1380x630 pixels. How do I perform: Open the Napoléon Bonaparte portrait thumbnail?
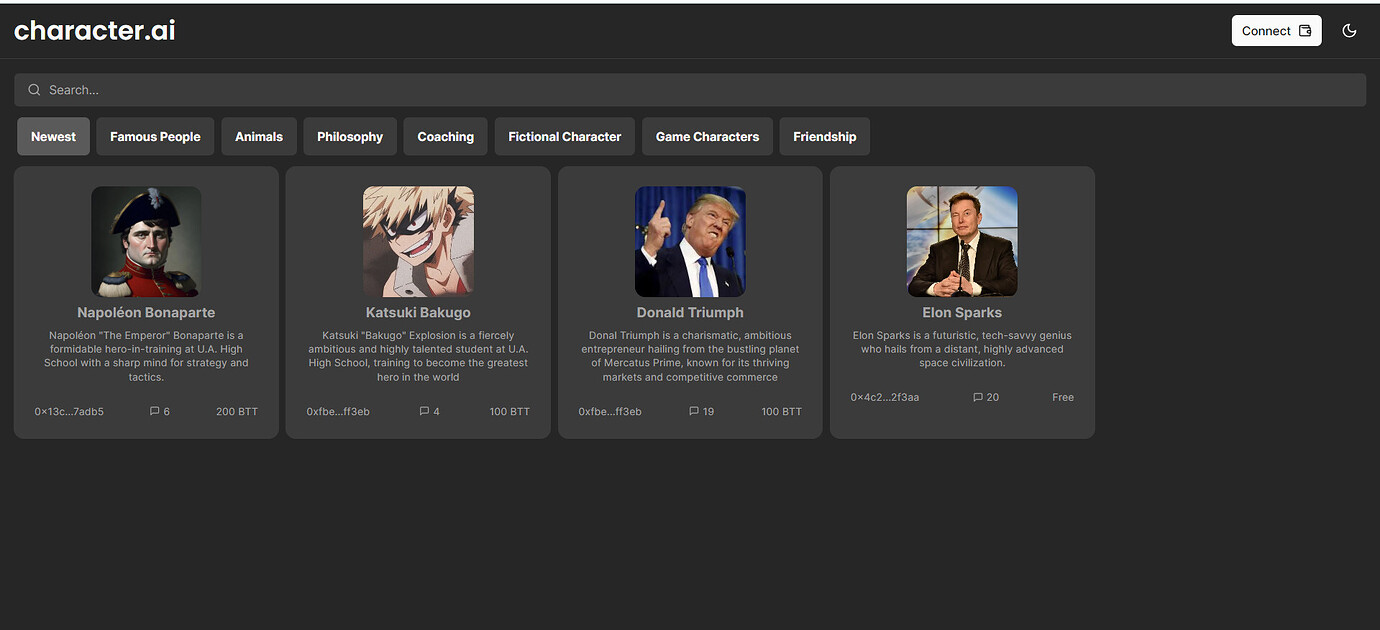(146, 241)
